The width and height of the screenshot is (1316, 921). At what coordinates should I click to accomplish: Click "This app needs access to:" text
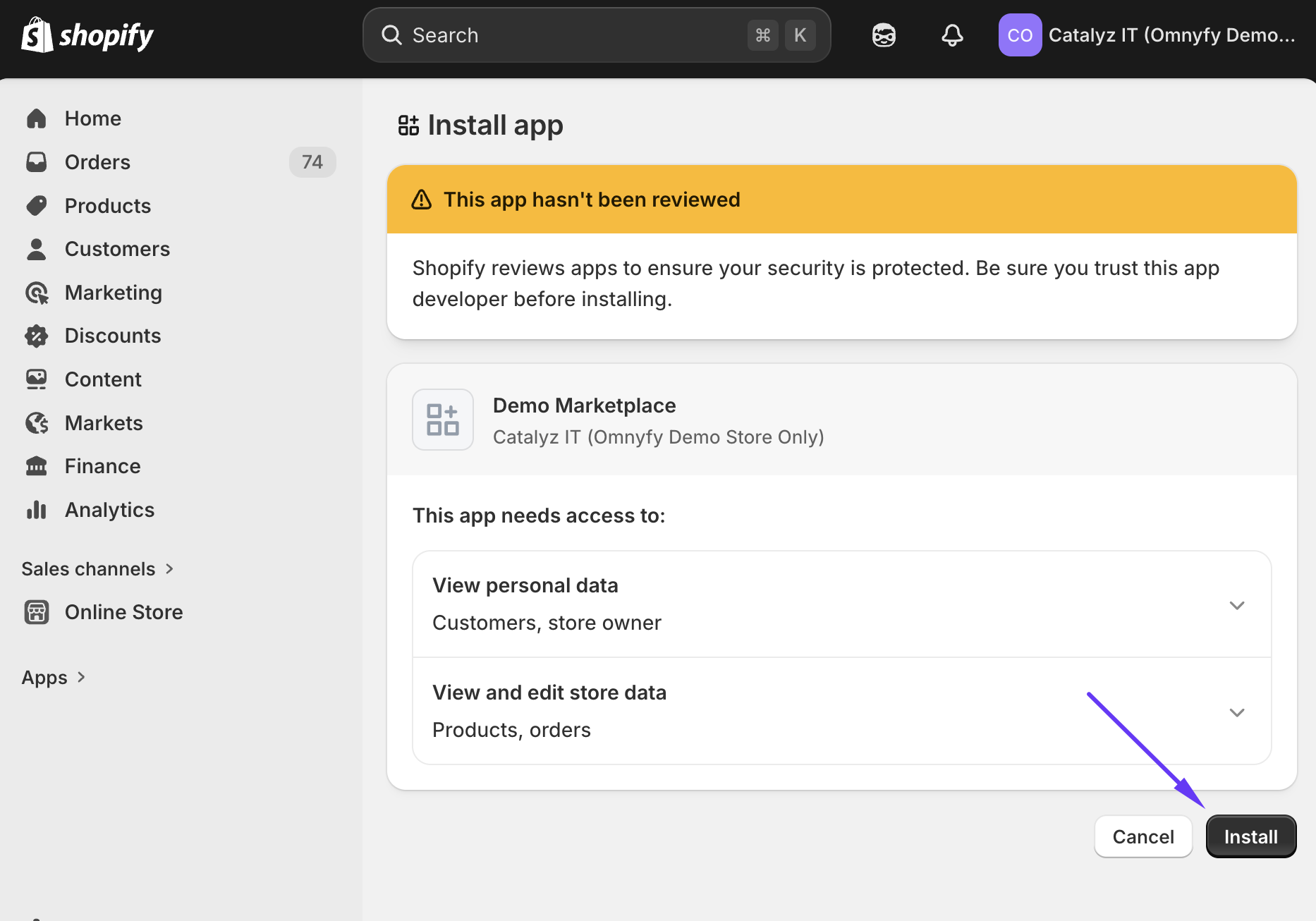tap(539, 516)
